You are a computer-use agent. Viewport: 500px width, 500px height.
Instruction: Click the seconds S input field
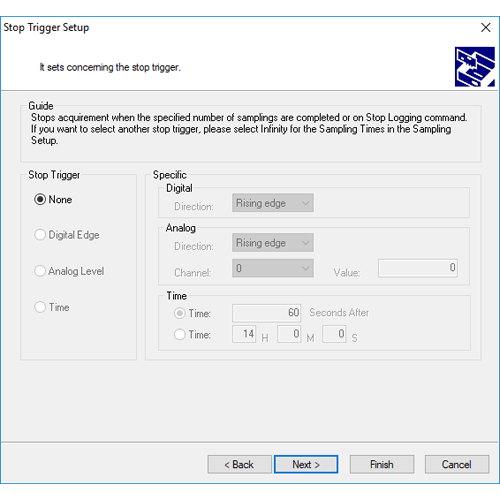coord(334,334)
